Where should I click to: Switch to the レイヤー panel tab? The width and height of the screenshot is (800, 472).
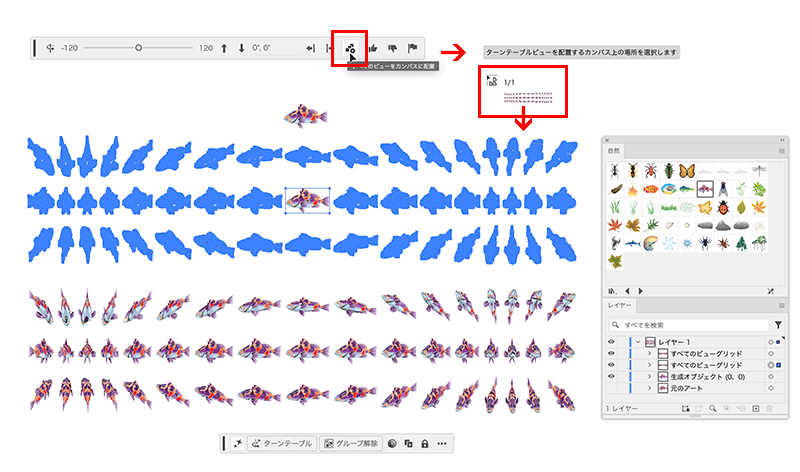coord(622,304)
